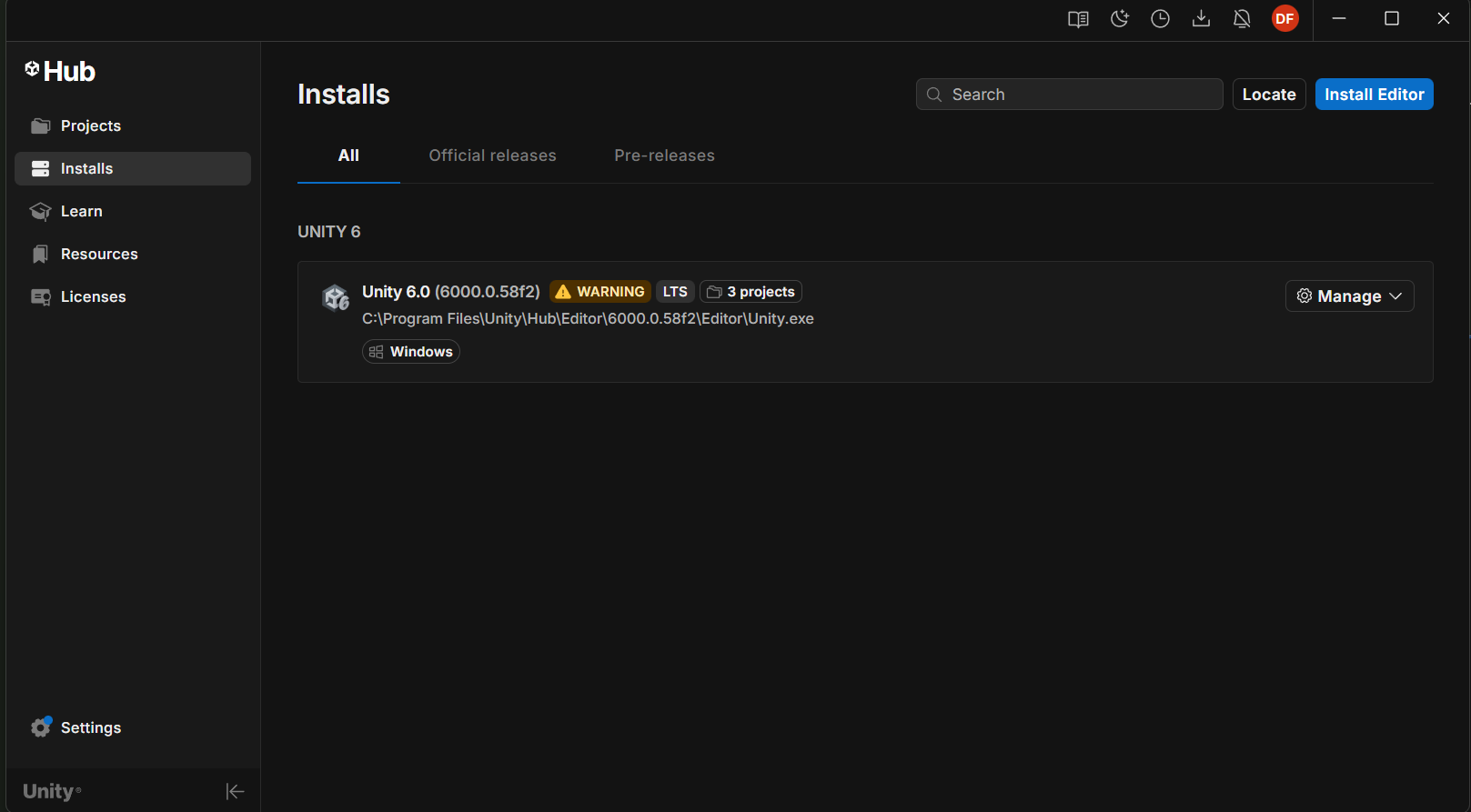Open the history clock icon
The height and width of the screenshot is (812, 1471).
pos(1160,19)
